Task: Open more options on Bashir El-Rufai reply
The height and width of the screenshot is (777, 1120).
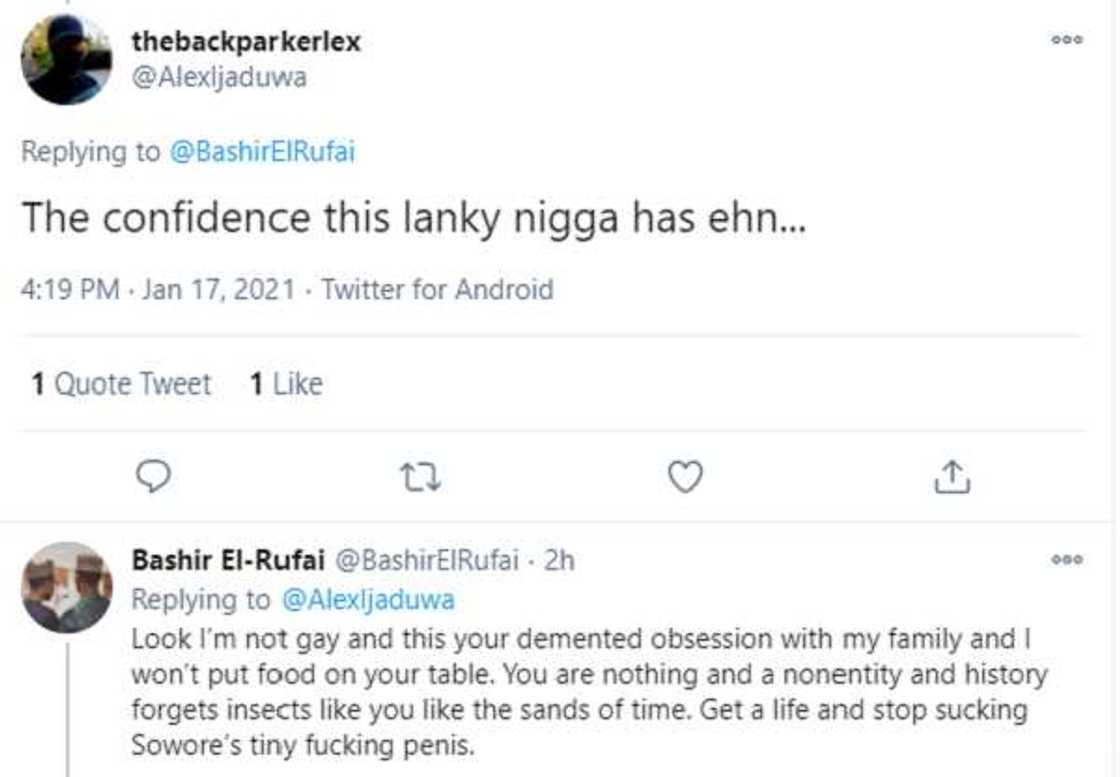Action: [x=1066, y=560]
